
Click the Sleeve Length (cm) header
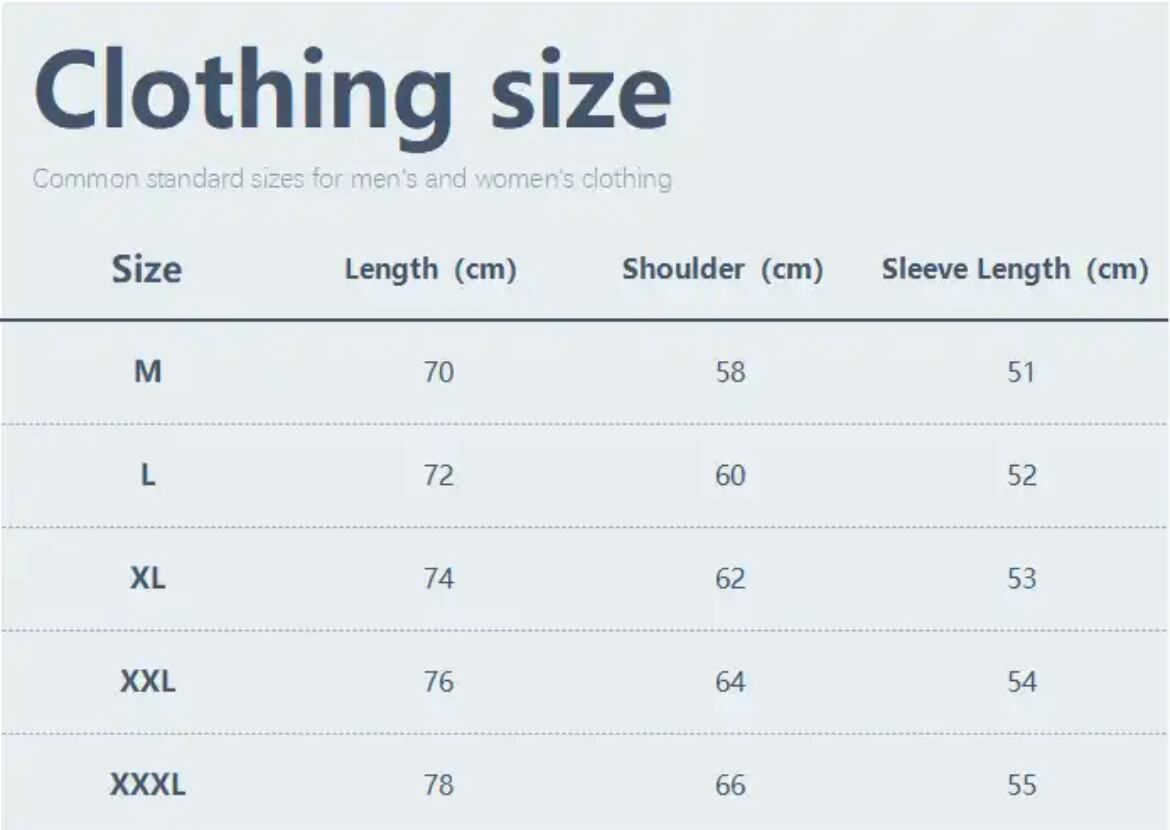coord(1014,269)
